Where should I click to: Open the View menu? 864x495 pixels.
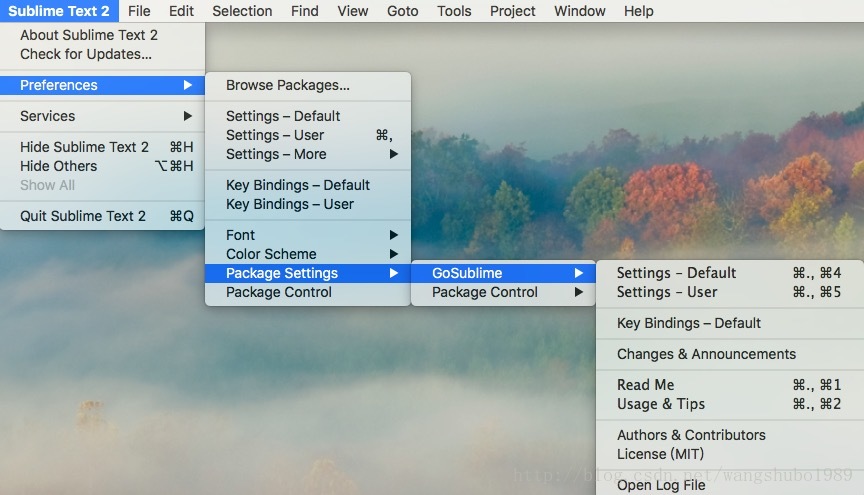353,11
